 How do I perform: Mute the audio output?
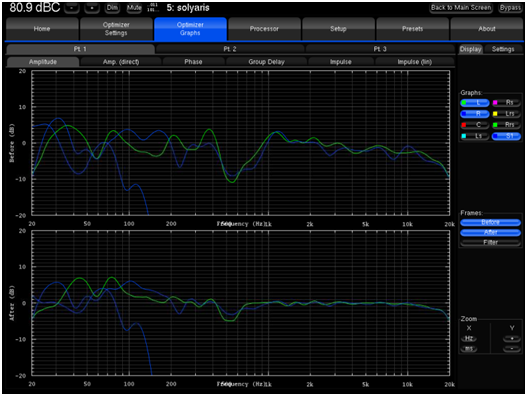click(x=134, y=8)
